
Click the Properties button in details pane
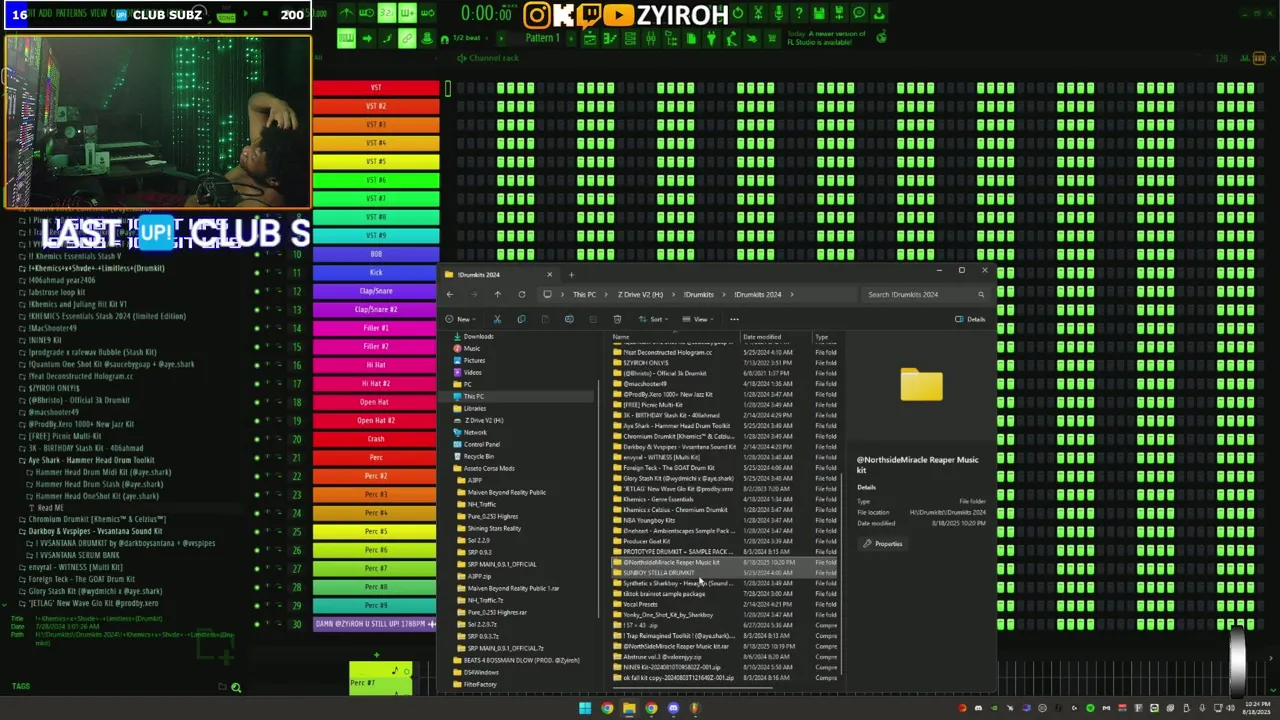pyautogui.click(x=884, y=543)
